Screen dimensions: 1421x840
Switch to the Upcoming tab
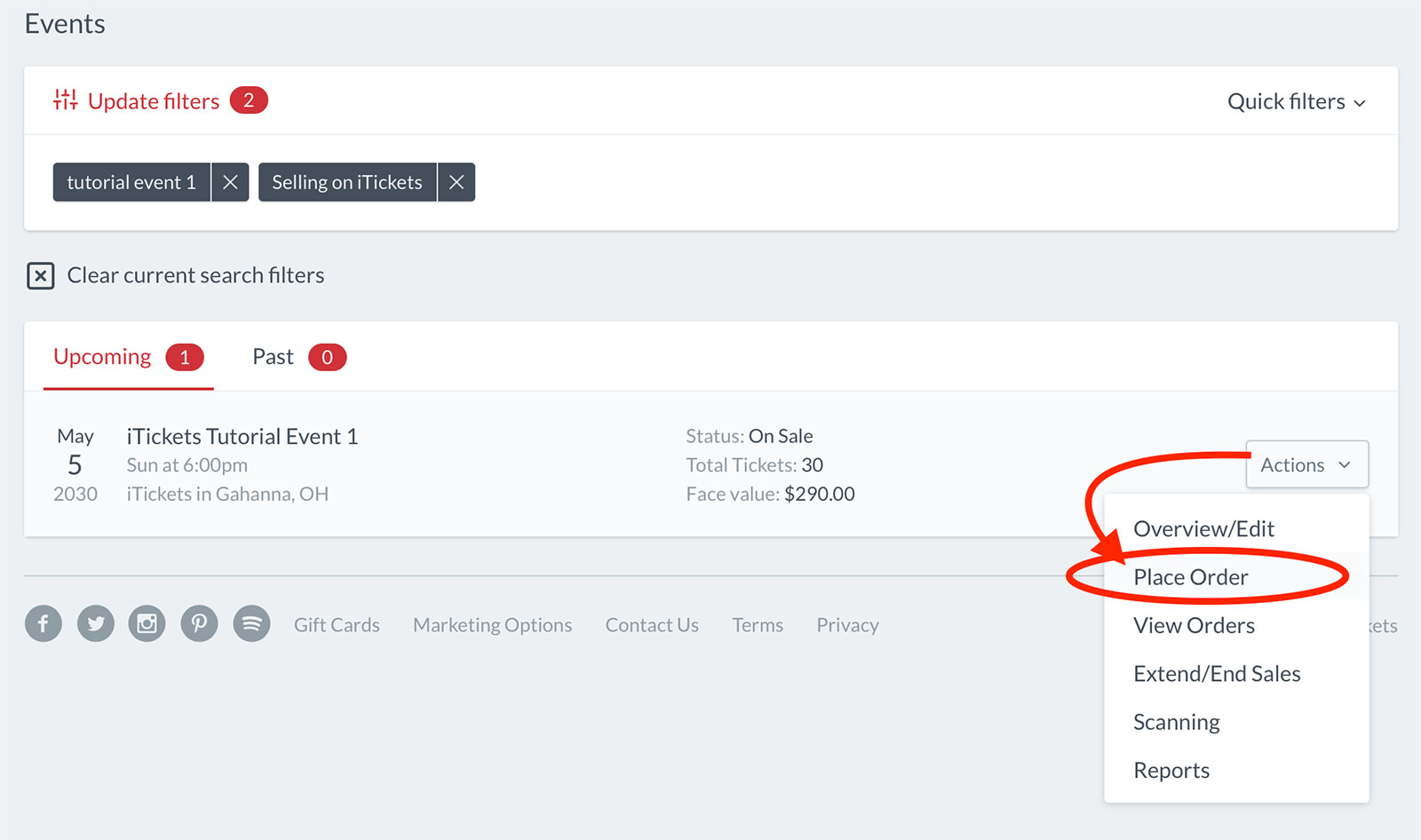point(128,357)
